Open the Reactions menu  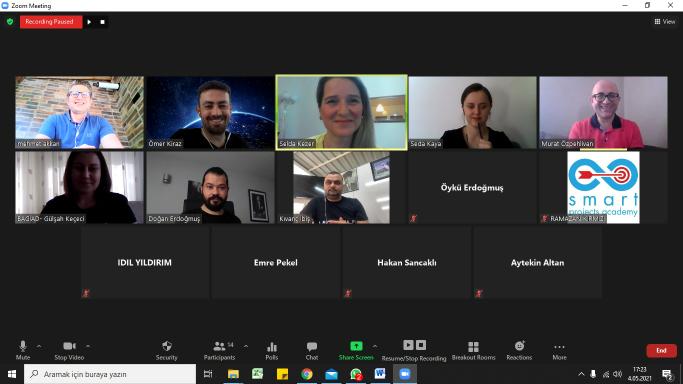coord(519,350)
